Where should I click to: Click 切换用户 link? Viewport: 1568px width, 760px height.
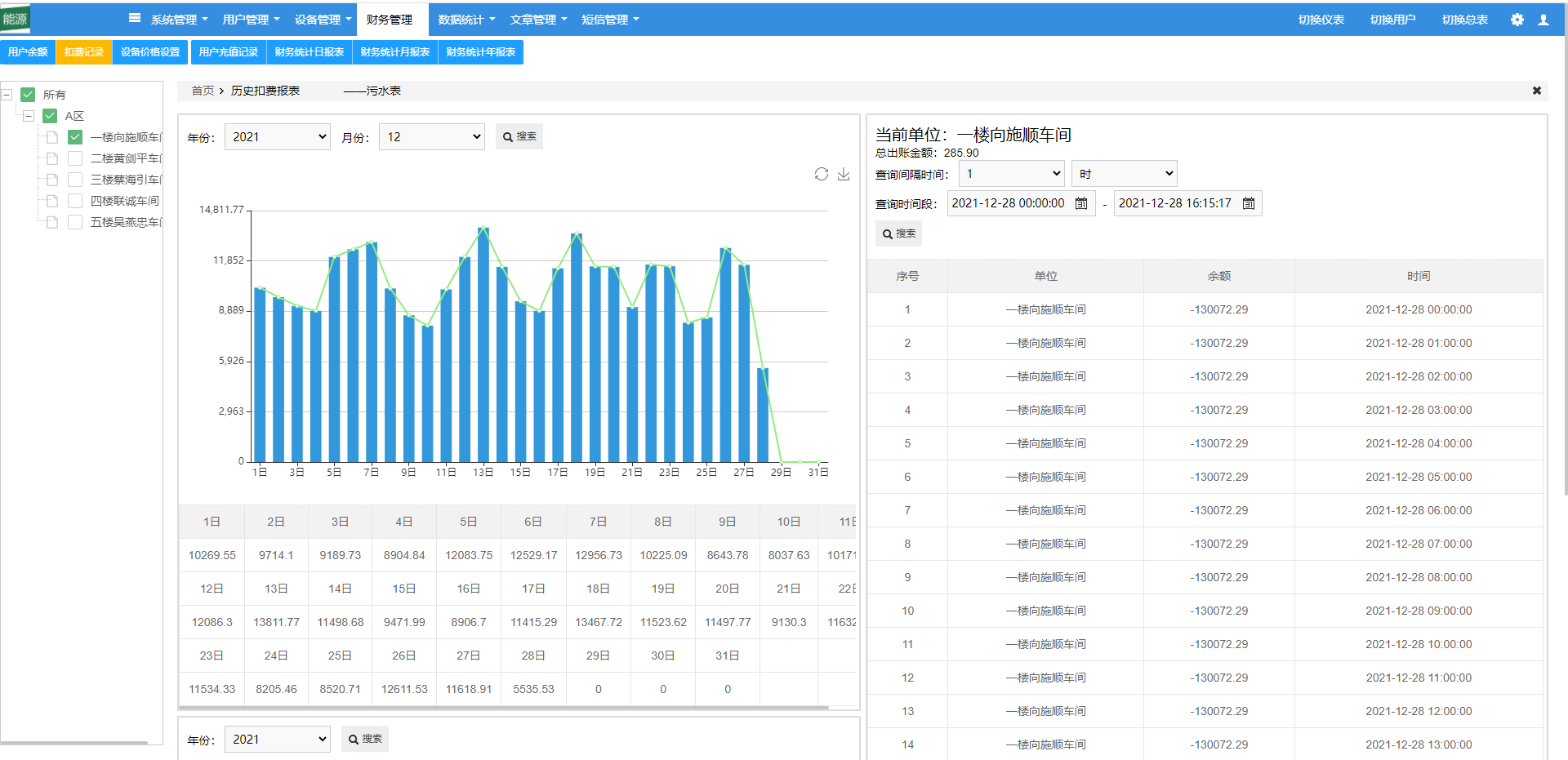1393,20
